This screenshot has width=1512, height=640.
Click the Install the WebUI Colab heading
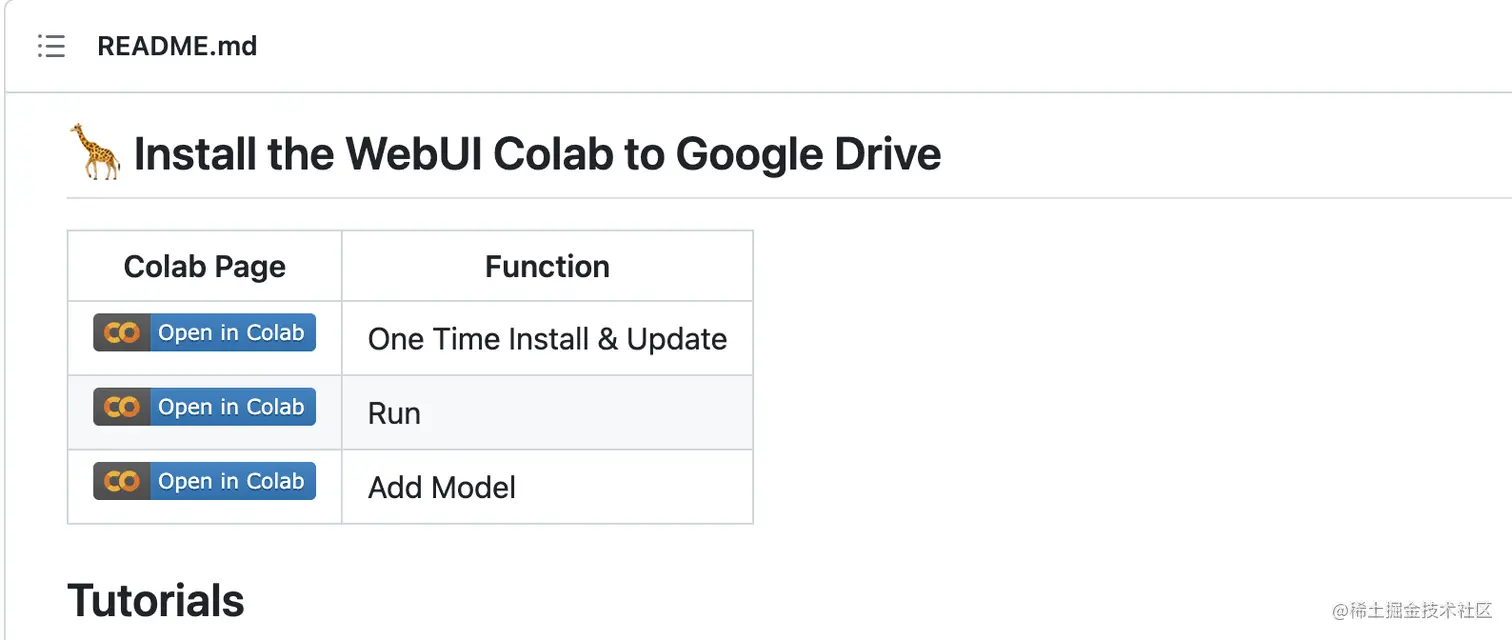pos(537,154)
